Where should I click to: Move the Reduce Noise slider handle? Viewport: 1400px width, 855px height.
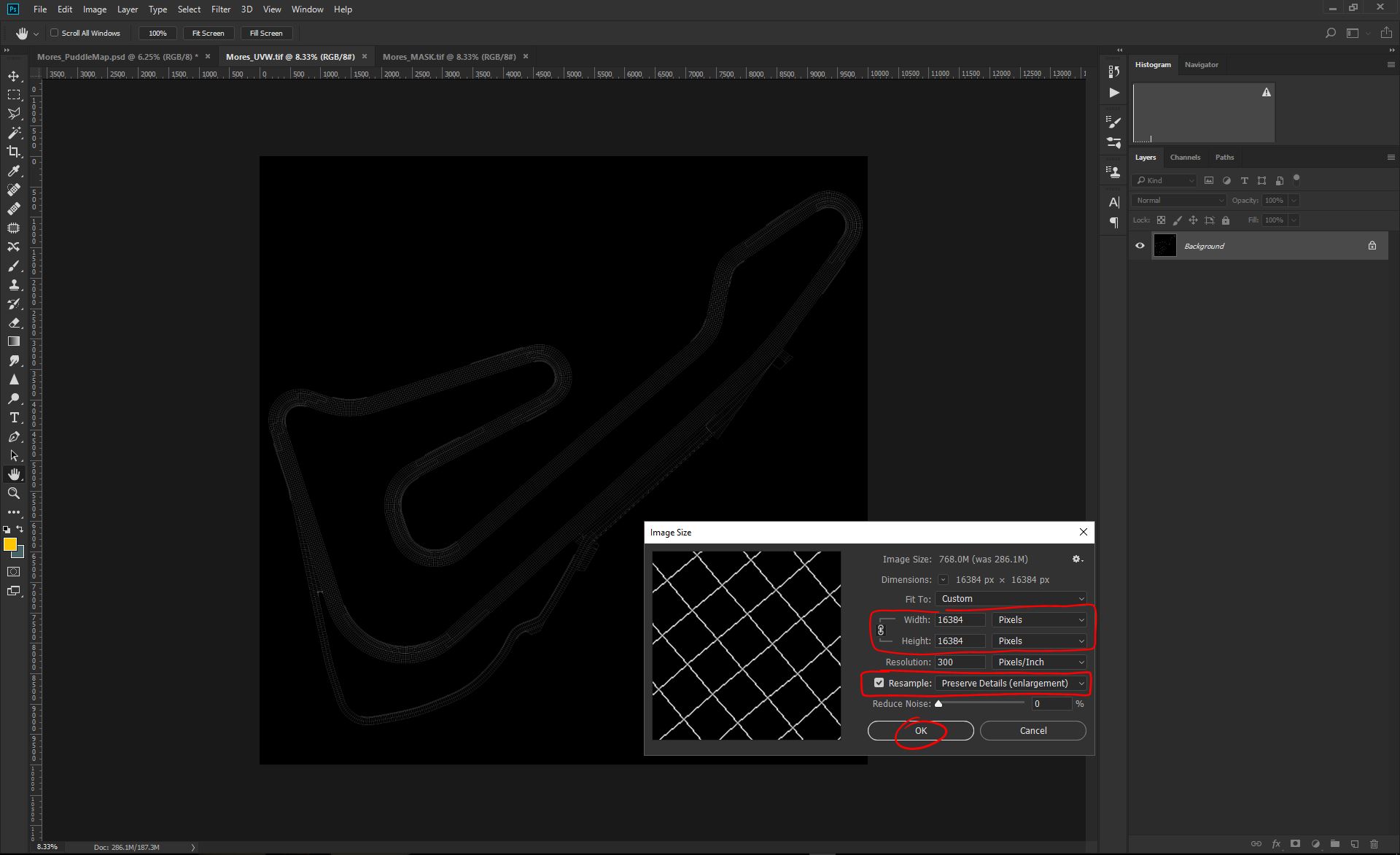tap(938, 704)
